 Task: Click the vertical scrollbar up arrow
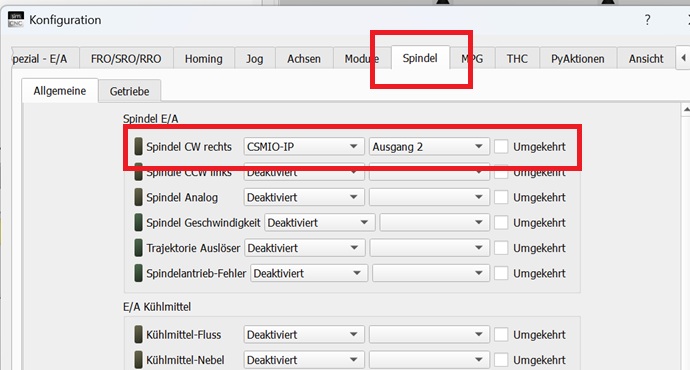686,109
